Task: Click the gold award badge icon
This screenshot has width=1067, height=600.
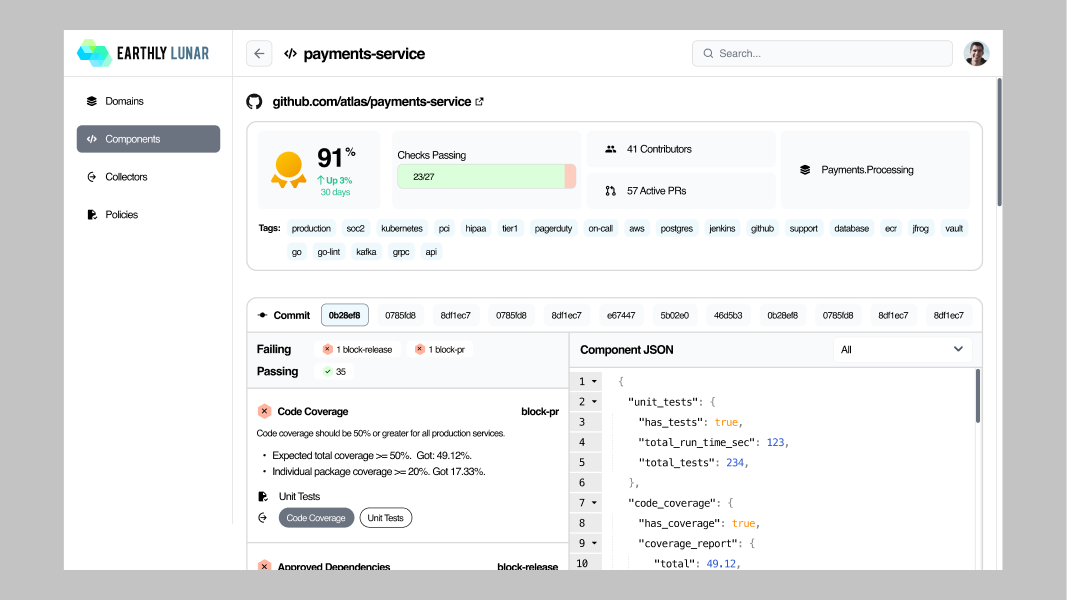Action: coord(289,169)
